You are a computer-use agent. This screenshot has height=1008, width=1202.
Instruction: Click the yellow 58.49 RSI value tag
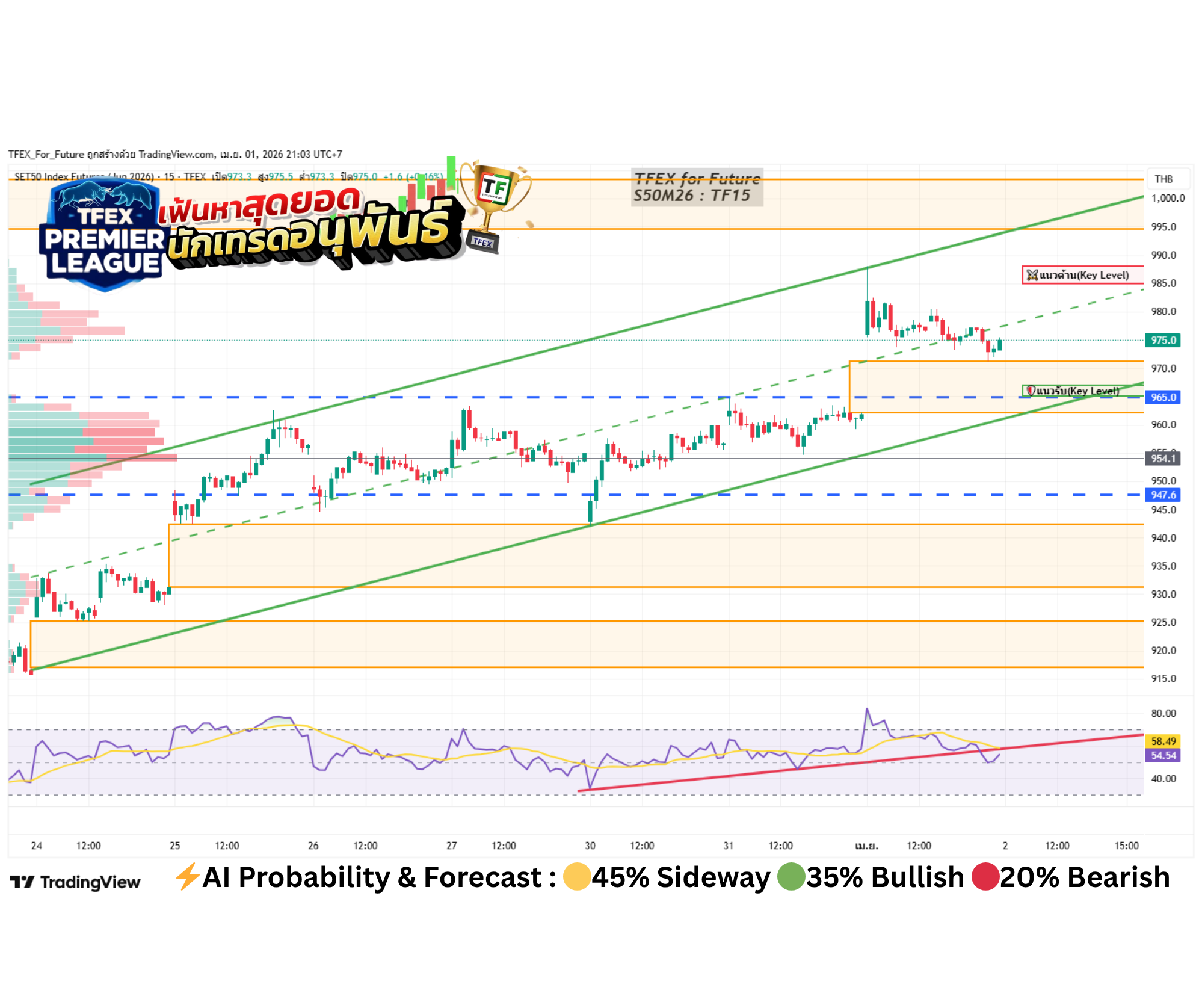click(1162, 741)
